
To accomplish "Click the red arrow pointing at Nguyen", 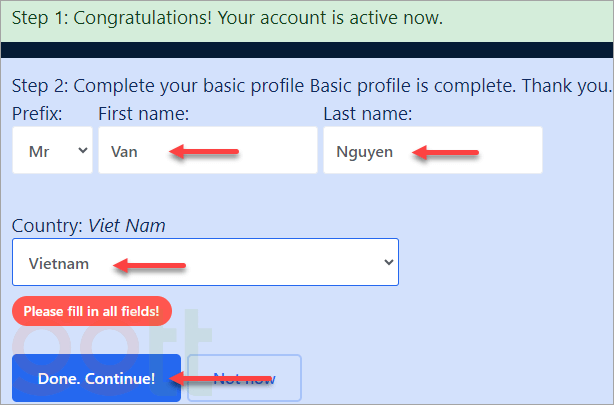I will tap(447, 153).
